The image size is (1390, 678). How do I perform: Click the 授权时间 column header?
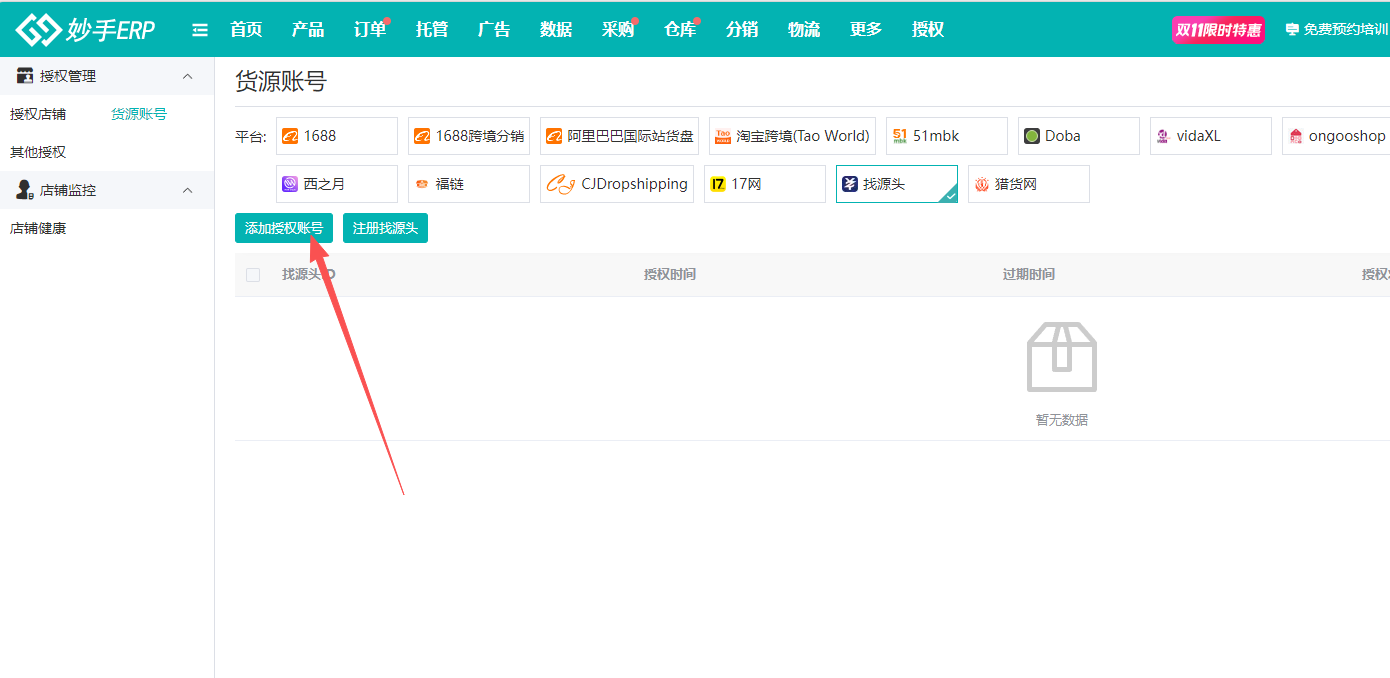click(670, 274)
